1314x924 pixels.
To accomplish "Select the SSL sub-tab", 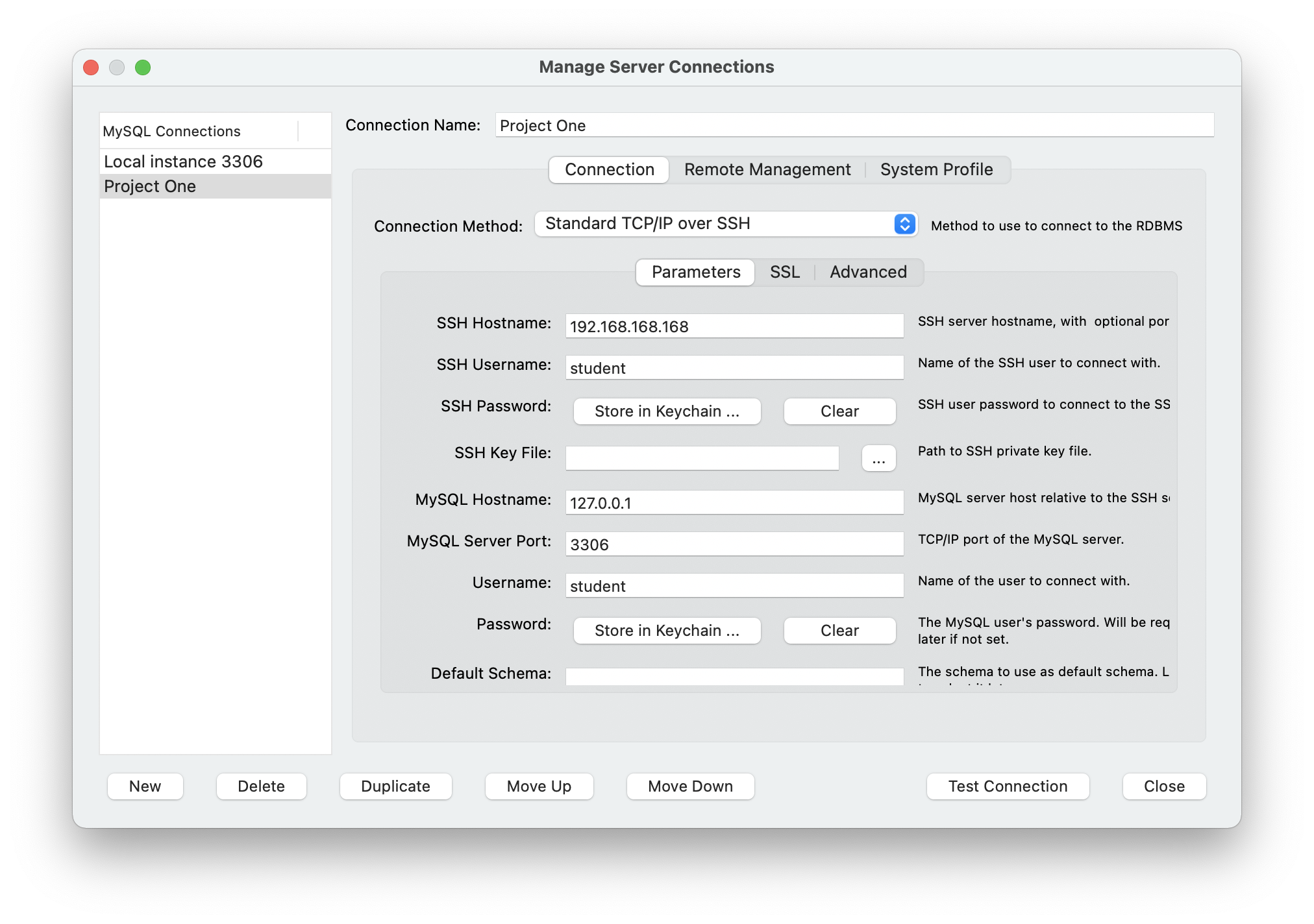I will coord(784,273).
